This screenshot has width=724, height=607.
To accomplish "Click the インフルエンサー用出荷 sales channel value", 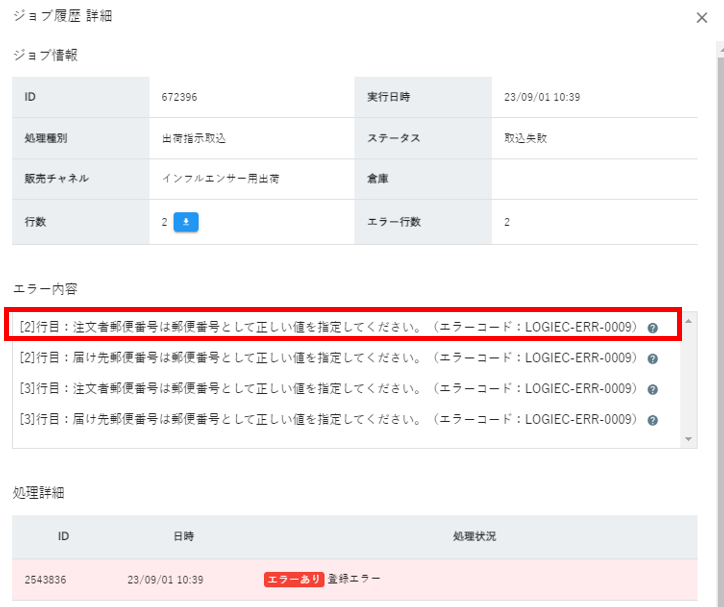I will coord(220,180).
